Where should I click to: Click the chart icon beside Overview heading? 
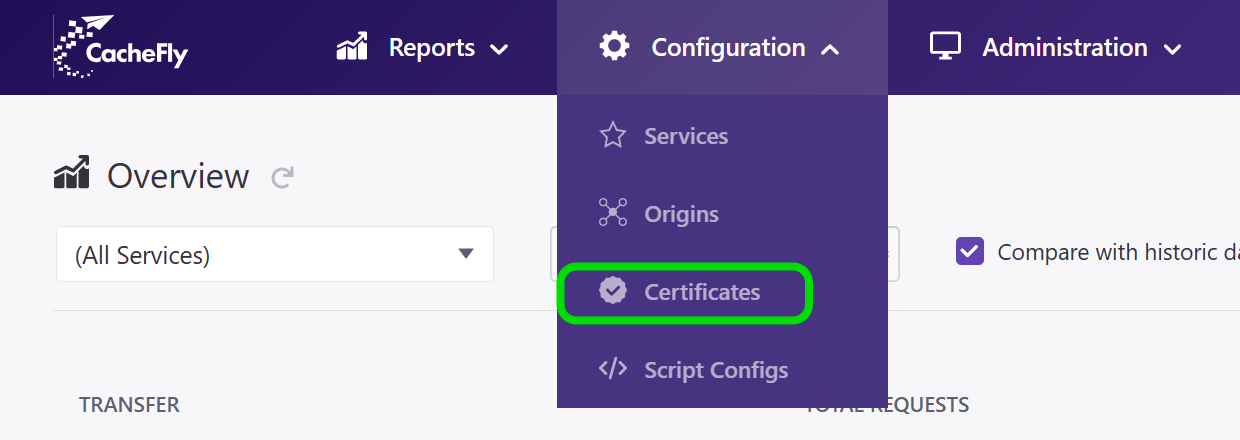coord(72,173)
